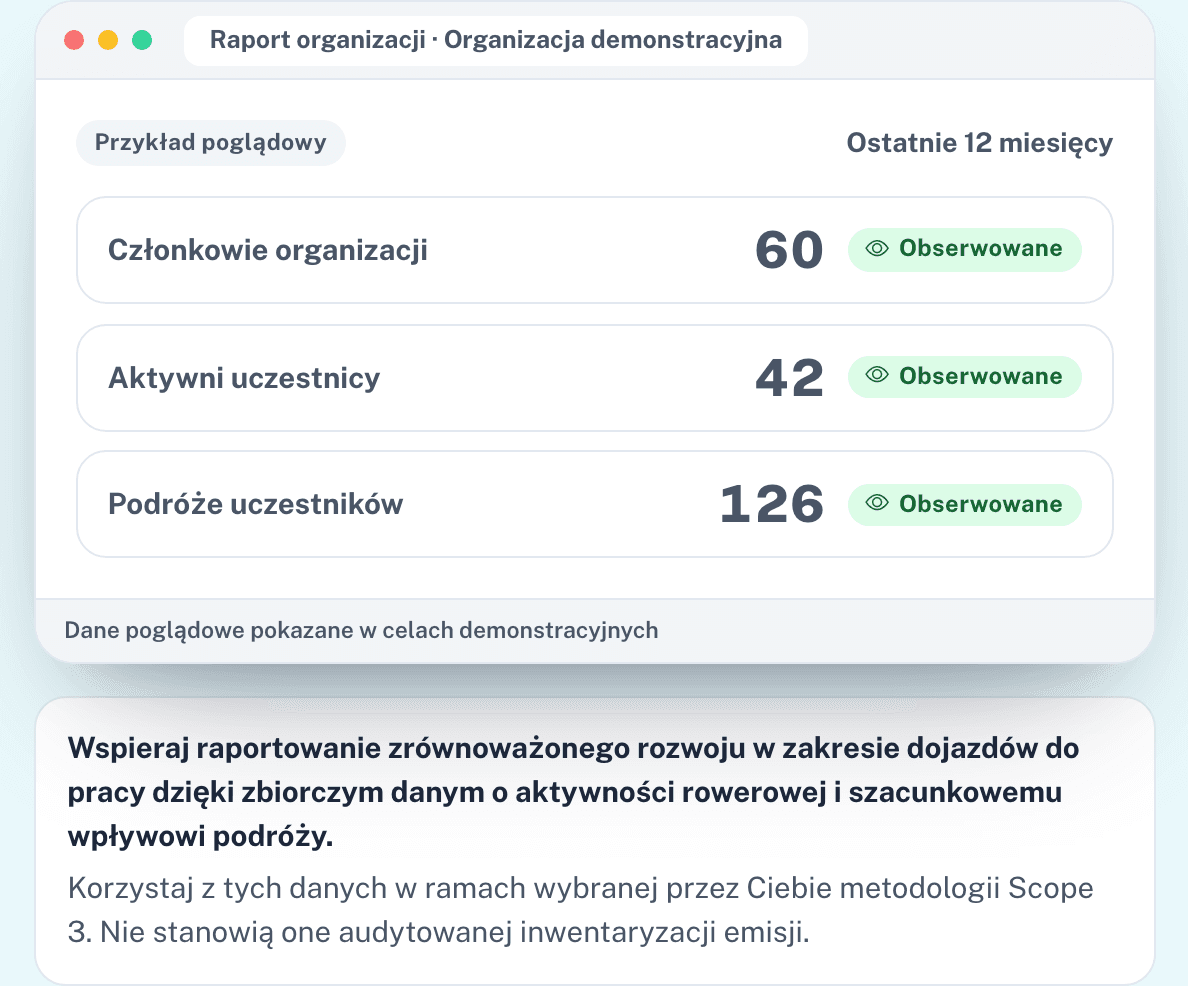Open the Członkowie organizacji row

coord(595,250)
